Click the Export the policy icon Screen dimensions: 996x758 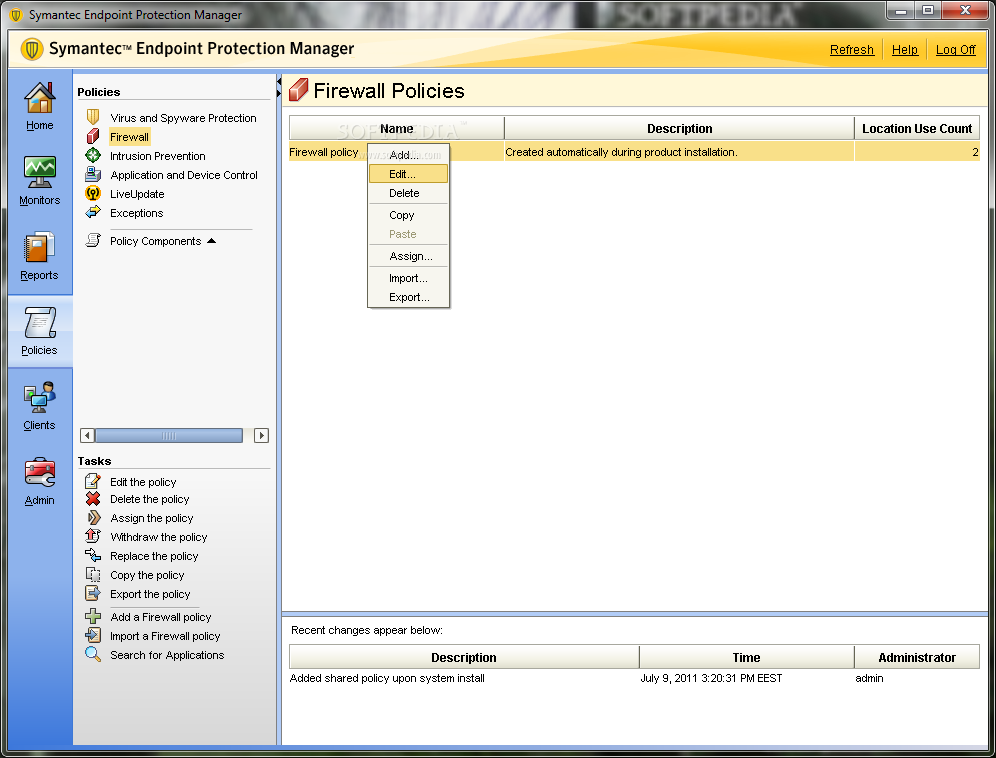[x=93, y=593]
